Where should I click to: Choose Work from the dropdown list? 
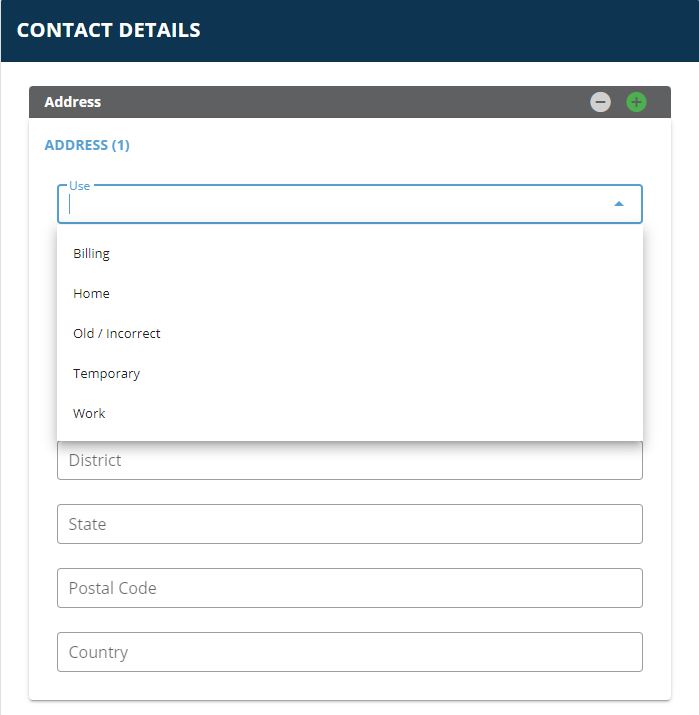point(350,413)
